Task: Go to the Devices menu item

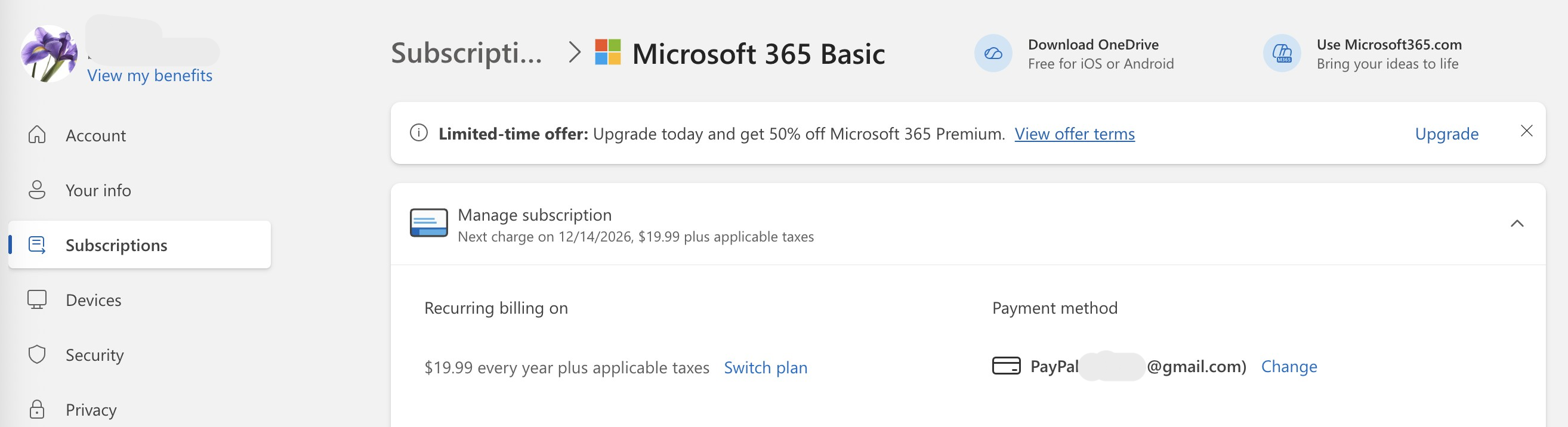Action: coord(93,300)
